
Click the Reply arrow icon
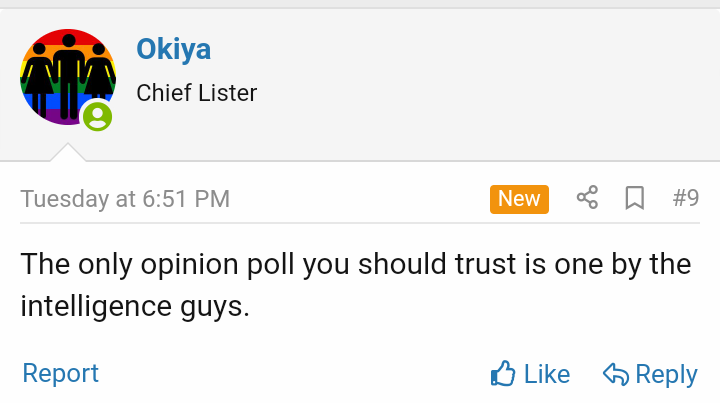[x=615, y=374]
